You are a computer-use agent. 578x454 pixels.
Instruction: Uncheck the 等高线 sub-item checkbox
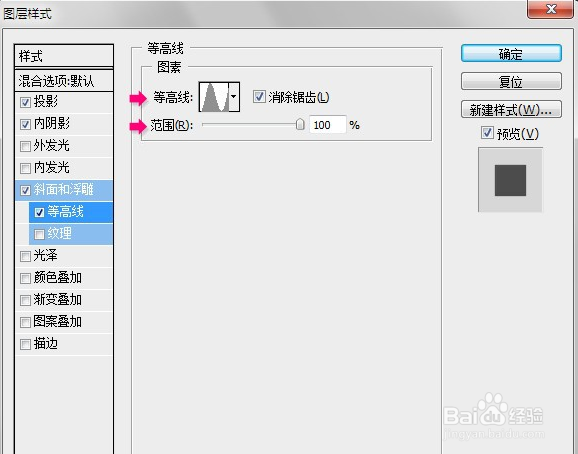39,212
